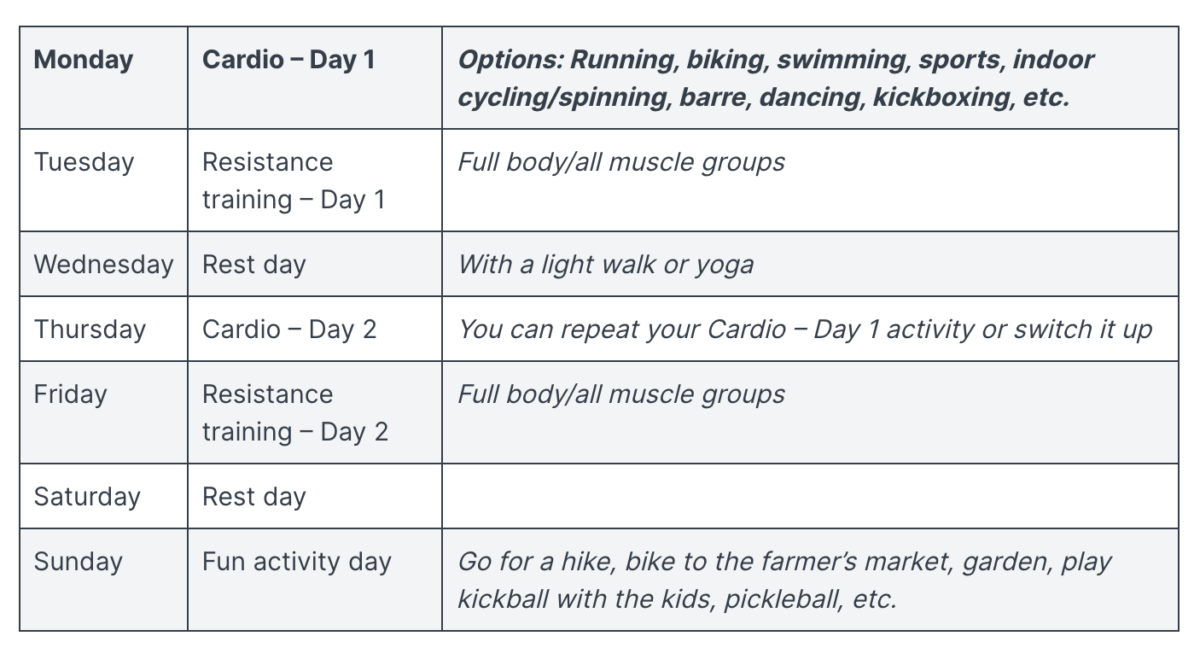Select the Friday cell

point(103,412)
